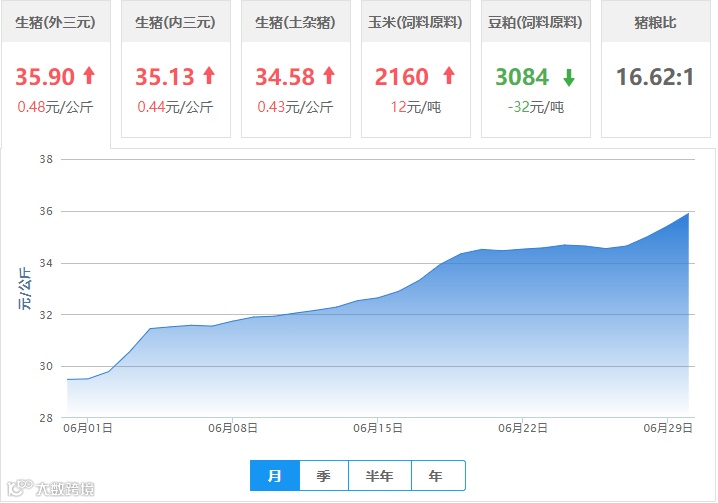Select the 玉米(饲料原料) price card

click(x=416, y=69)
